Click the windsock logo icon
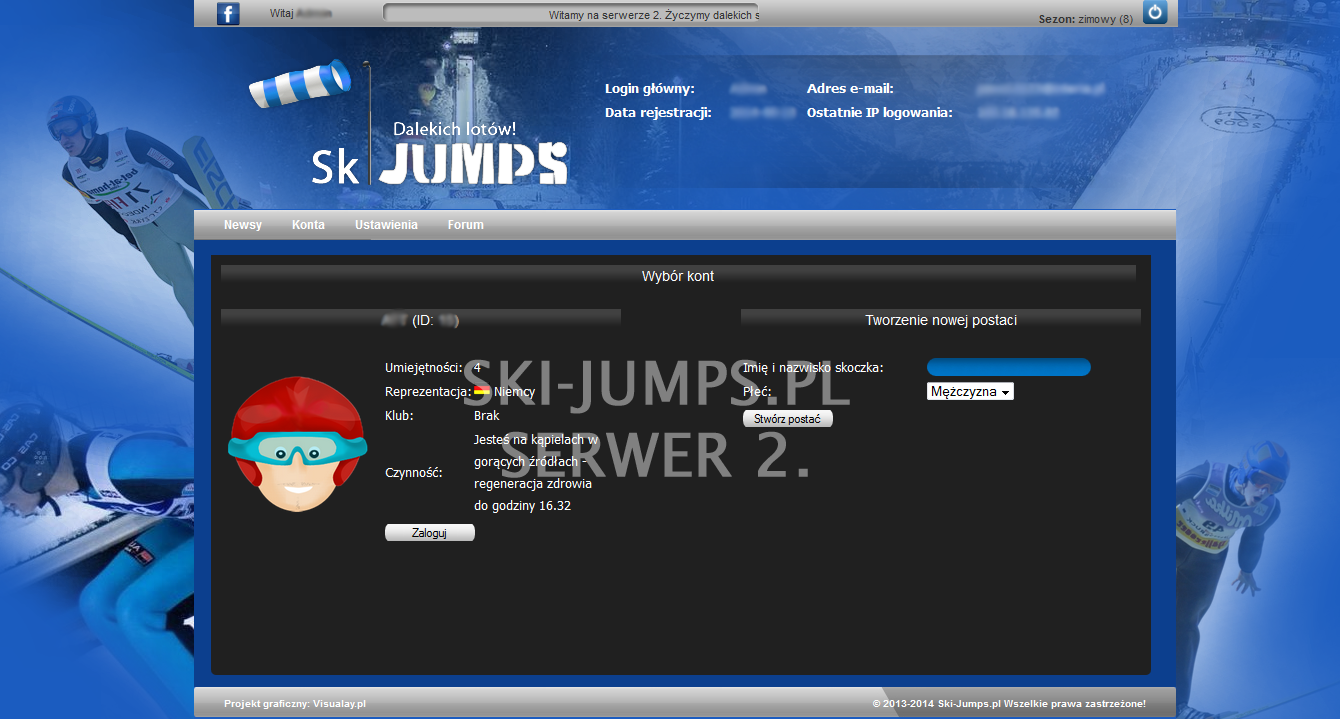1340x719 pixels. click(x=301, y=83)
